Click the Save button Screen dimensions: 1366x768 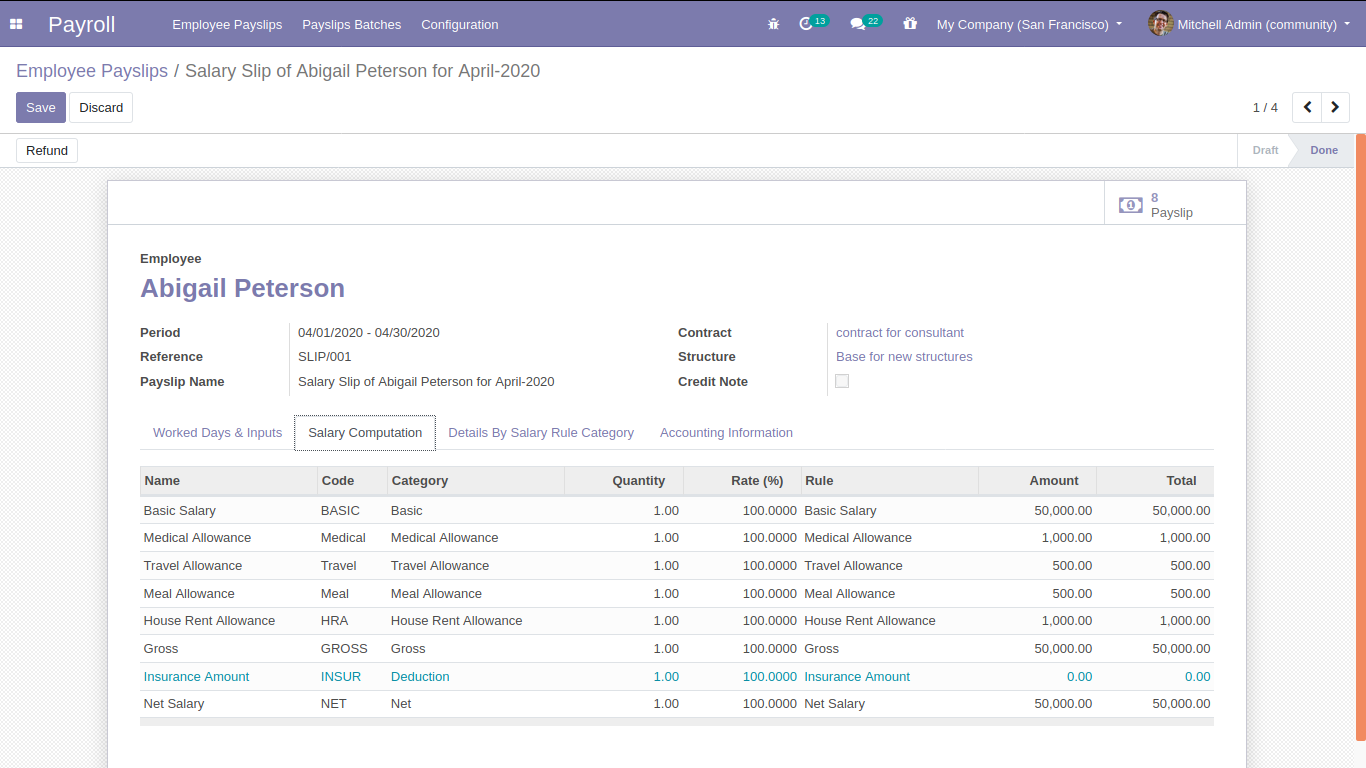pyautogui.click(x=41, y=108)
